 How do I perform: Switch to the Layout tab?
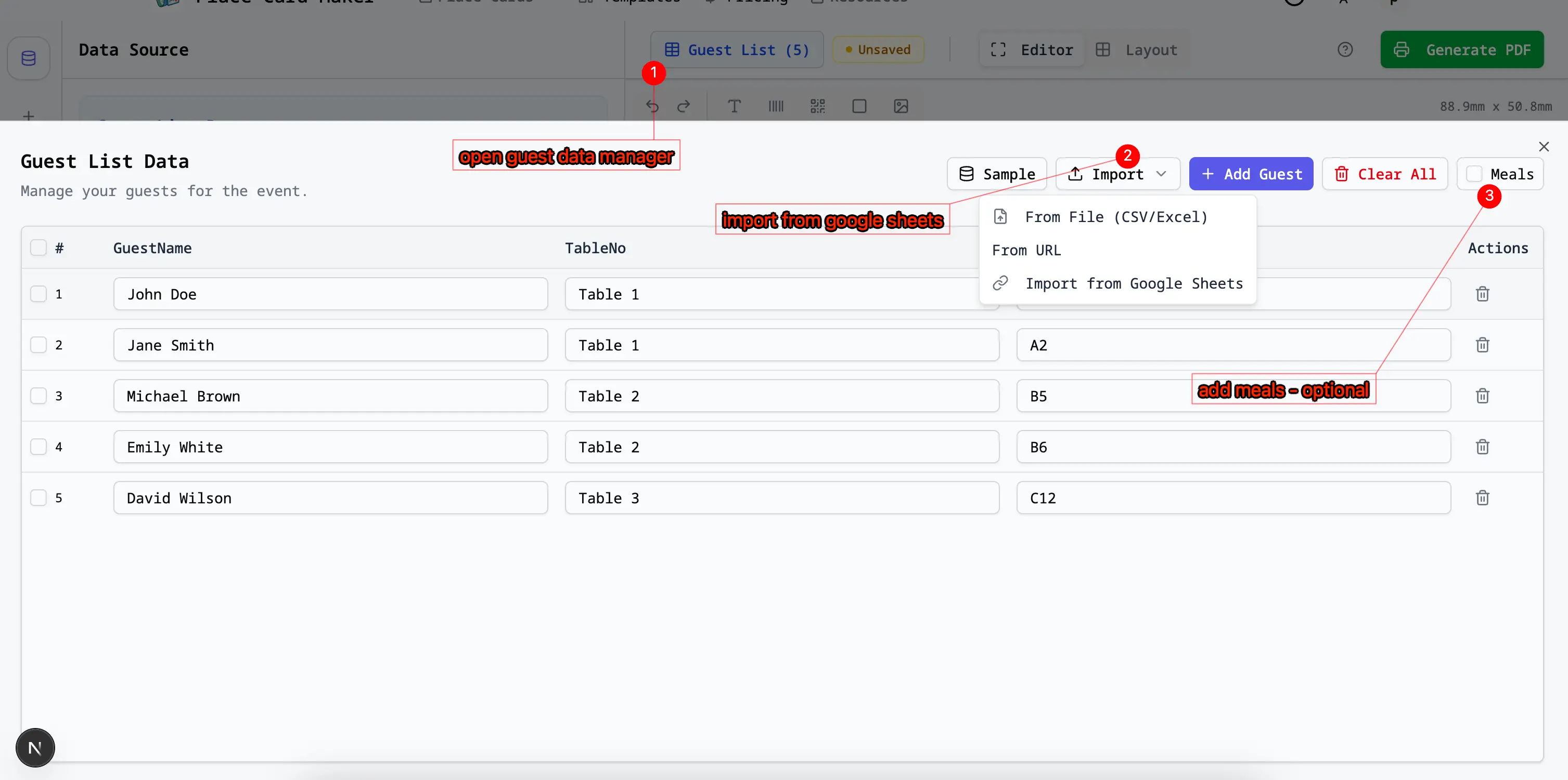point(1138,50)
